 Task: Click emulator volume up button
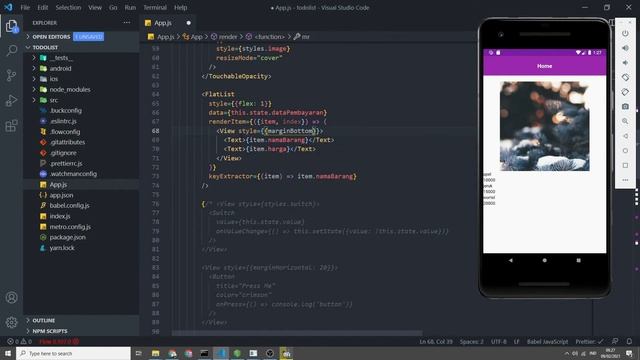(625, 48)
